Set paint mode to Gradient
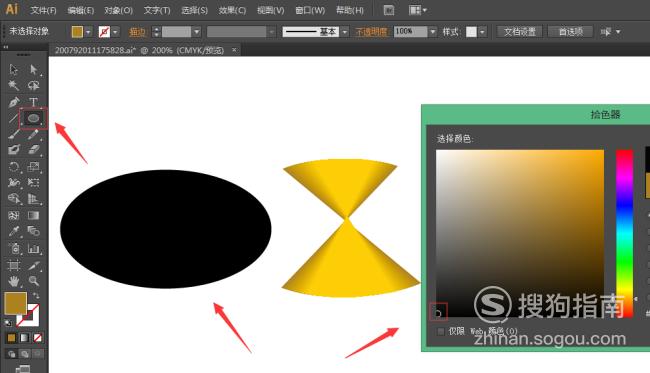The width and height of the screenshot is (650, 373). click(x=24, y=338)
